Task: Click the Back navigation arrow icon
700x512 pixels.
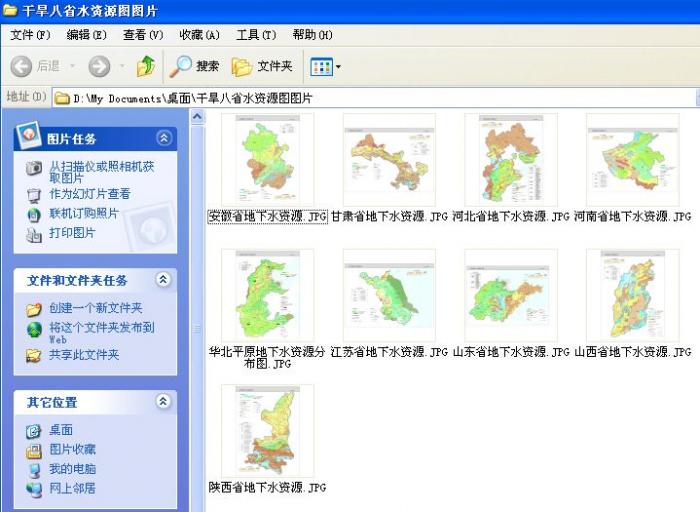Action: click(x=21, y=66)
